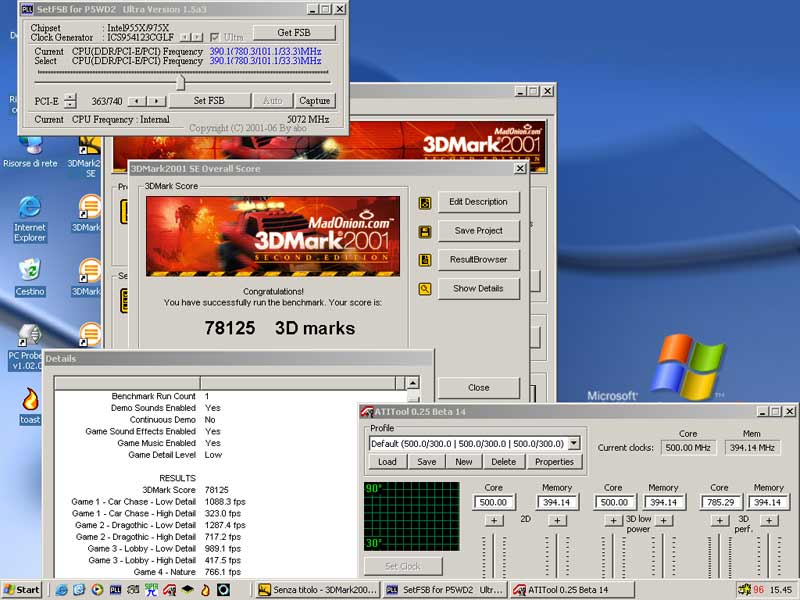Open ATITool Properties button
The width and height of the screenshot is (800, 600).
click(x=554, y=462)
